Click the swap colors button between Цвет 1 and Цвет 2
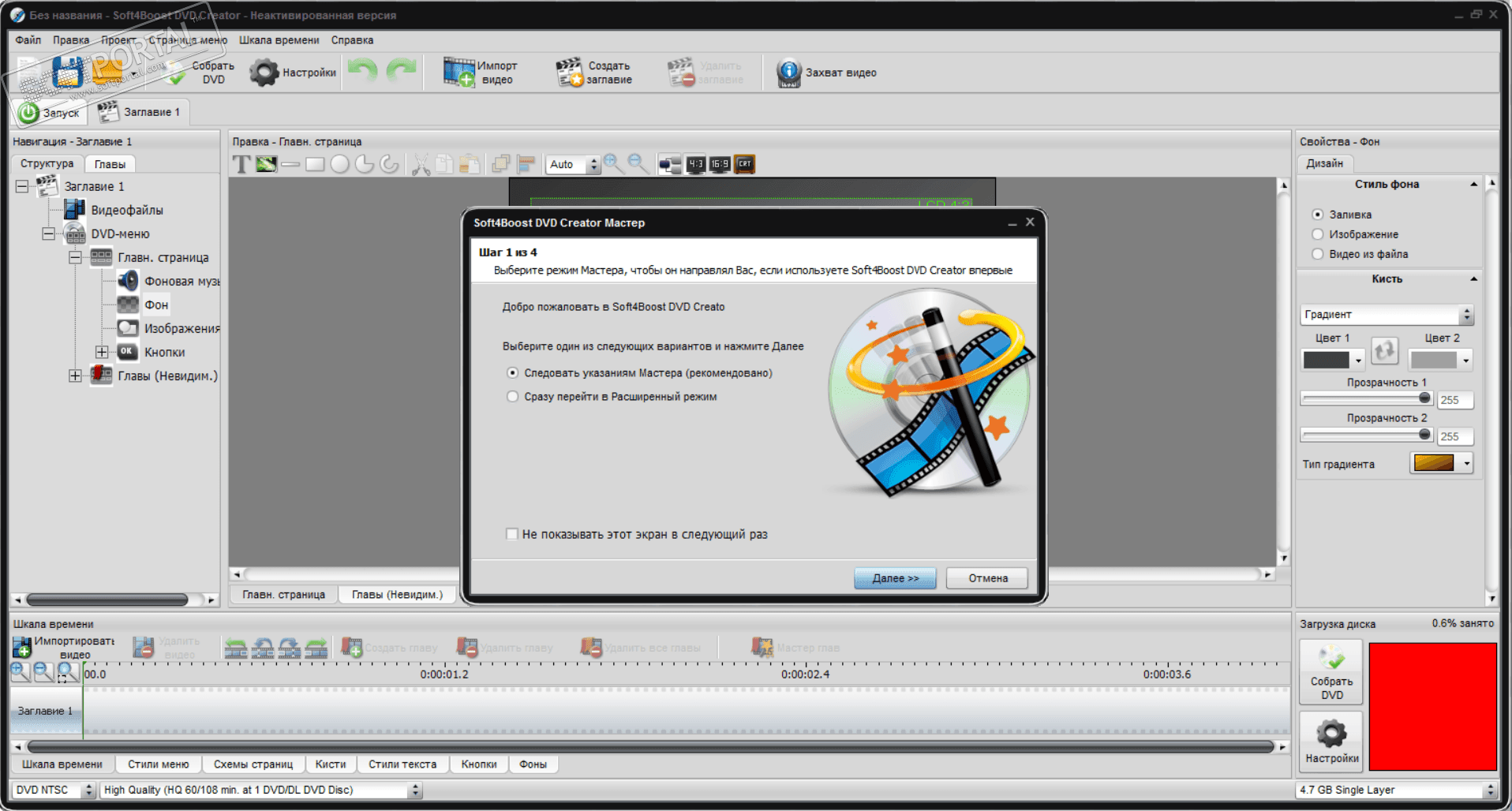 (1385, 350)
